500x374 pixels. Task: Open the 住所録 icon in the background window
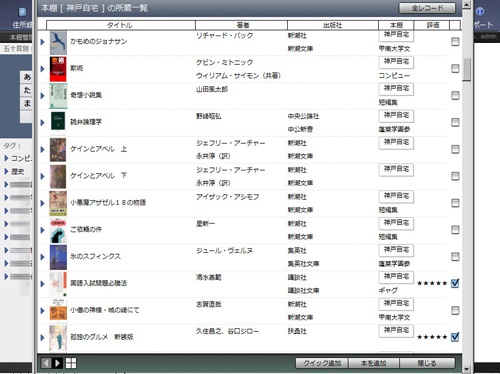click(x=22, y=12)
